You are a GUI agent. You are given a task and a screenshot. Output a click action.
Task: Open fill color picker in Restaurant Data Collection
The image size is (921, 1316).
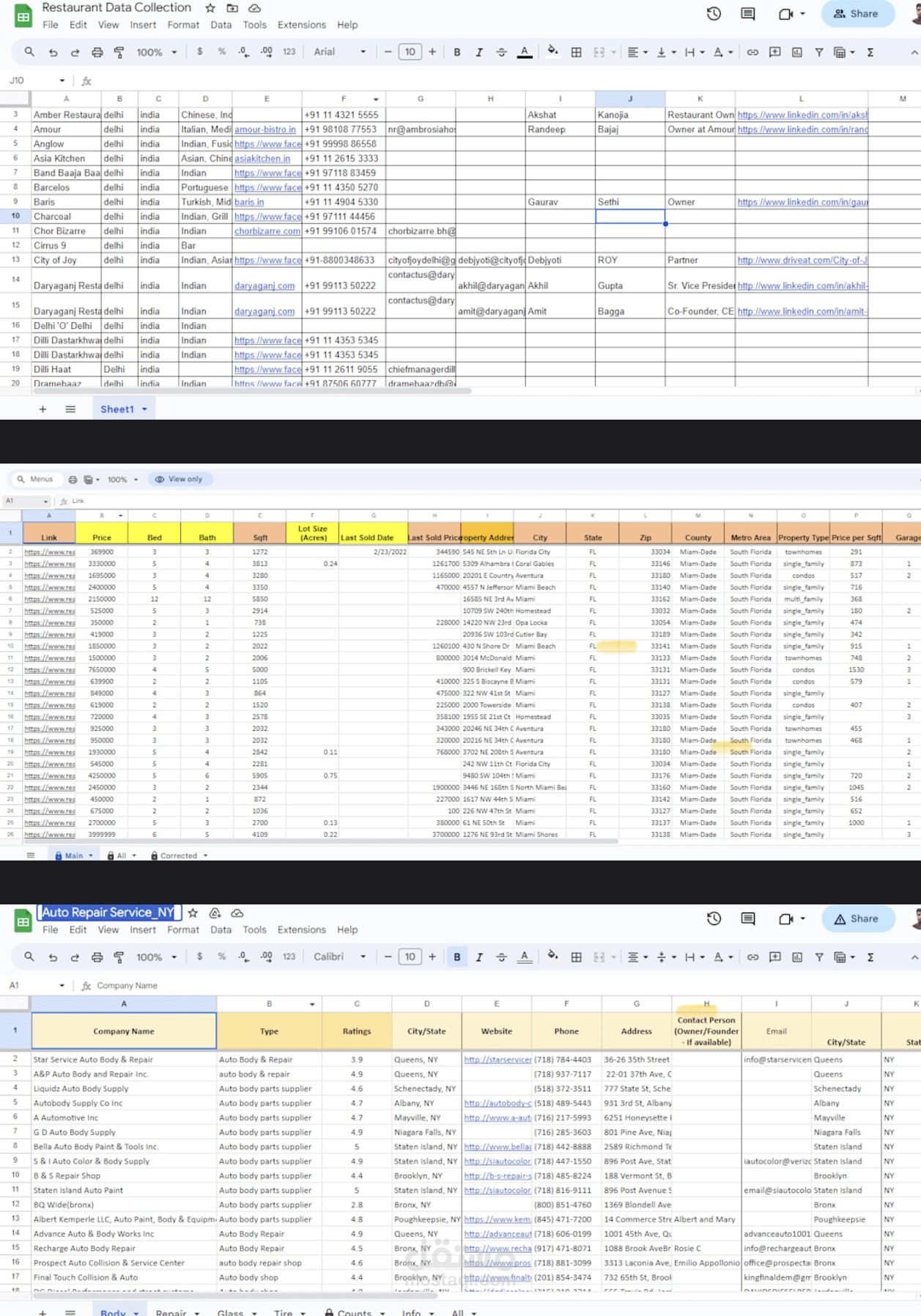(553, 52)
